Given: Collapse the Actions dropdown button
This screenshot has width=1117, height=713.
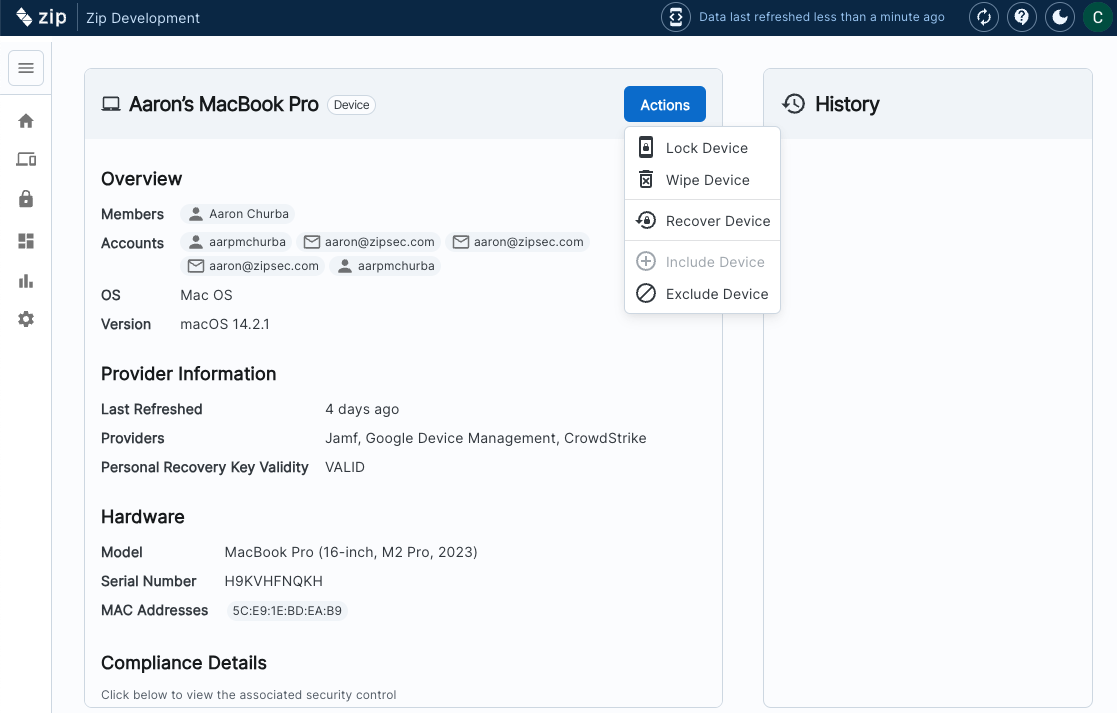Looking at the screenshot, I should (x=664, y=105).
